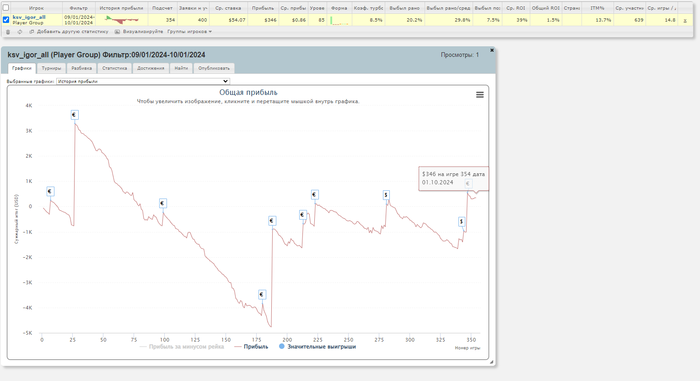Click the profit history sparkline thumbnail

tap(121, 20)
